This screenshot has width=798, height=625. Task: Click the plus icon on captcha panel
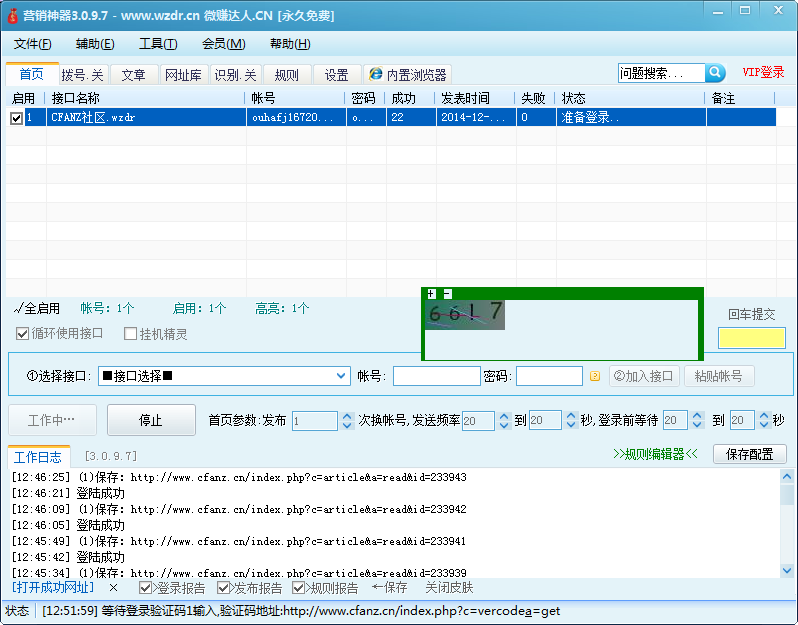431,294
